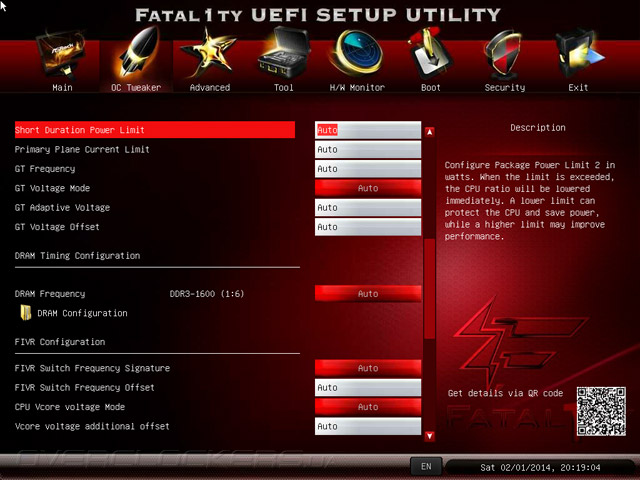Open the Tool toolbox icon
The width and height of the screenshot is (640, 480).
(x=284, y=52)
